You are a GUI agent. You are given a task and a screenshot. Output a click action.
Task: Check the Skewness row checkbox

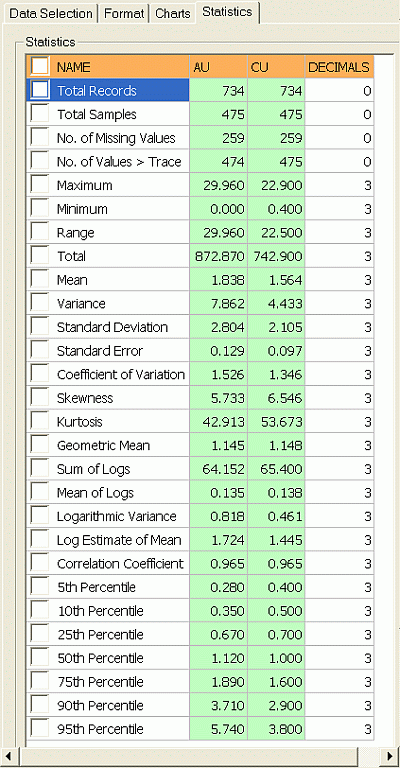coord(40,397)
